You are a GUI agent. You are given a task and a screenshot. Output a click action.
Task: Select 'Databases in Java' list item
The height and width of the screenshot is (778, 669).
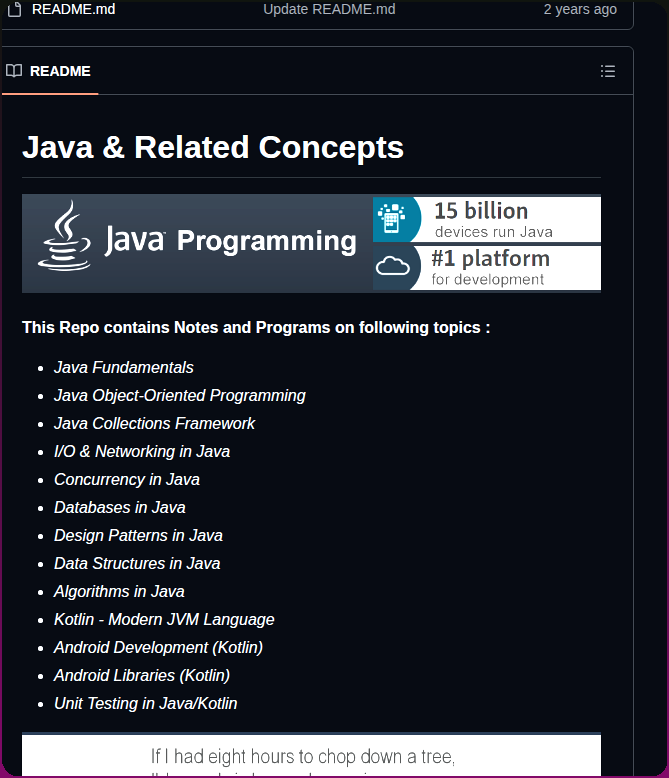120,508
